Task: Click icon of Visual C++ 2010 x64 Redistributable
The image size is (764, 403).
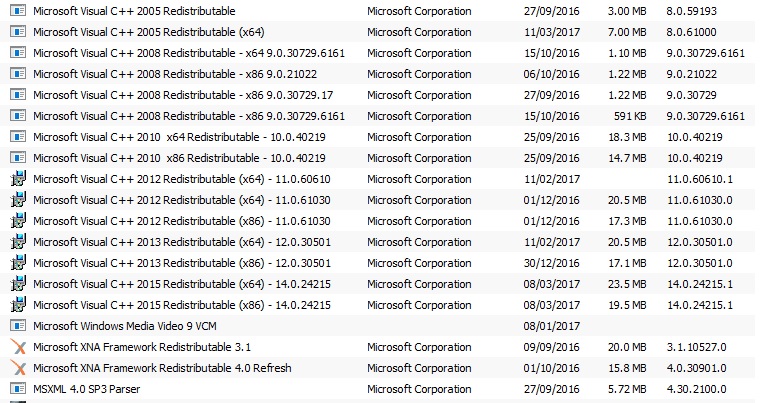Action: tap(18, 137)
